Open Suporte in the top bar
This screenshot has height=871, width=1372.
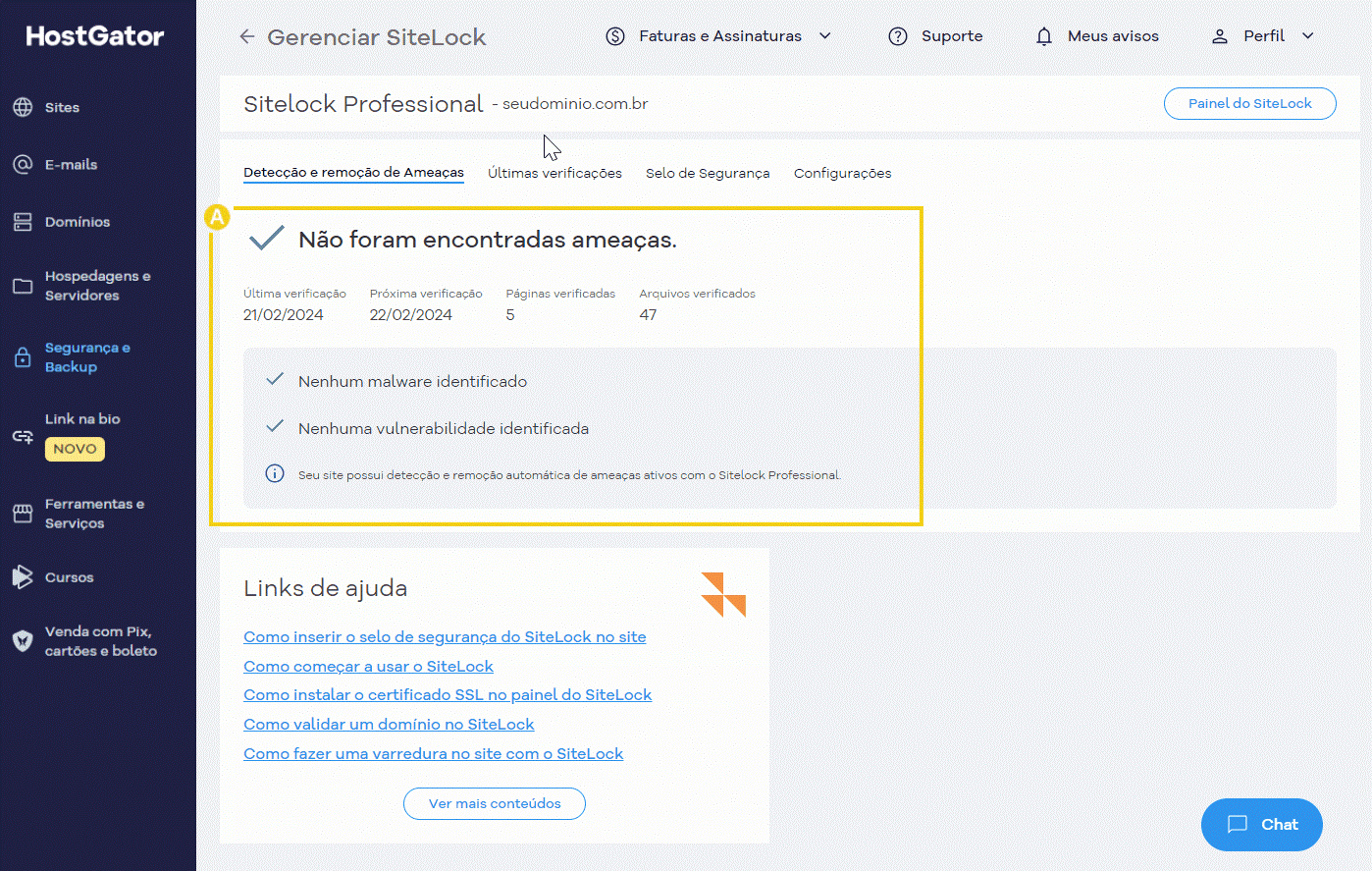(x=951, y=36)
